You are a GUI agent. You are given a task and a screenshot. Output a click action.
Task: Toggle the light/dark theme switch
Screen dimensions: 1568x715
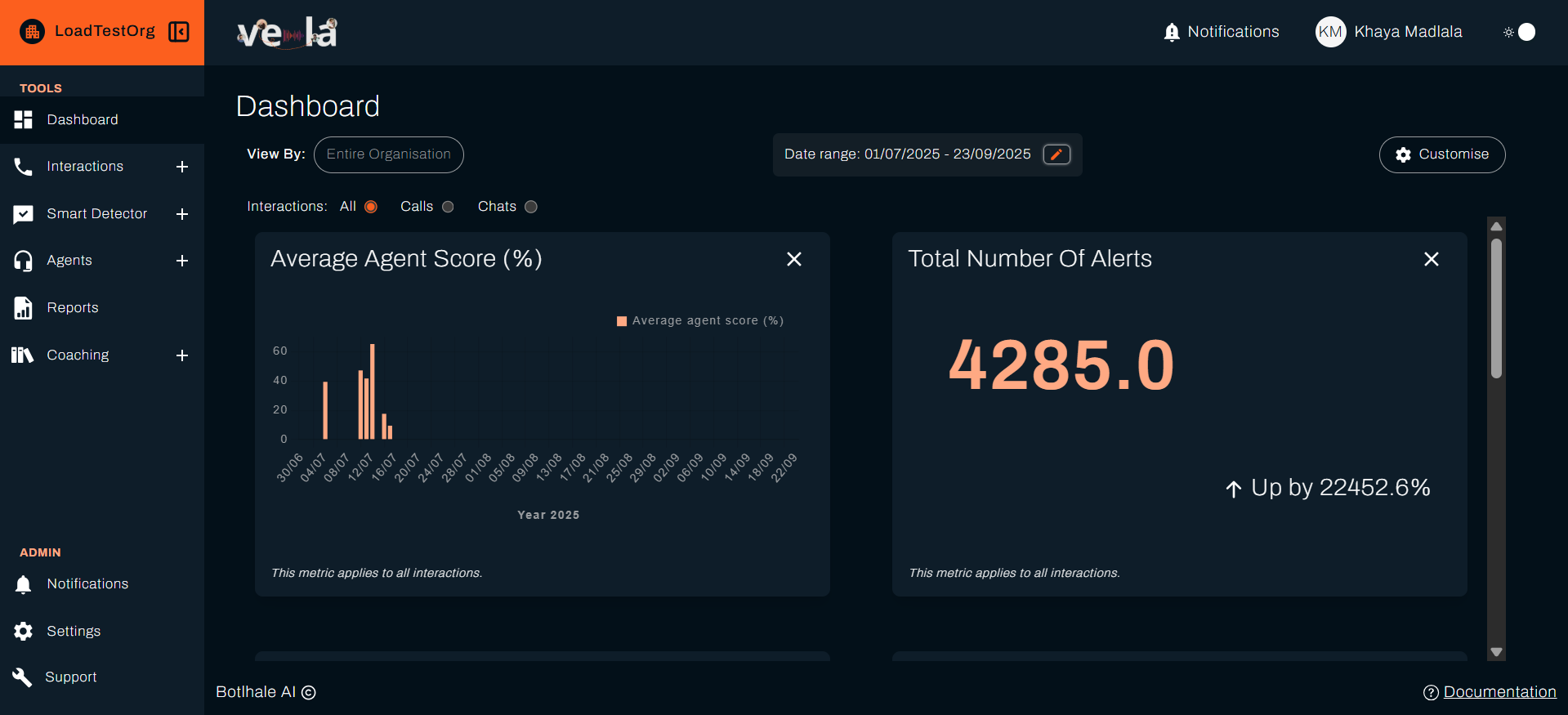point(1520,32)
